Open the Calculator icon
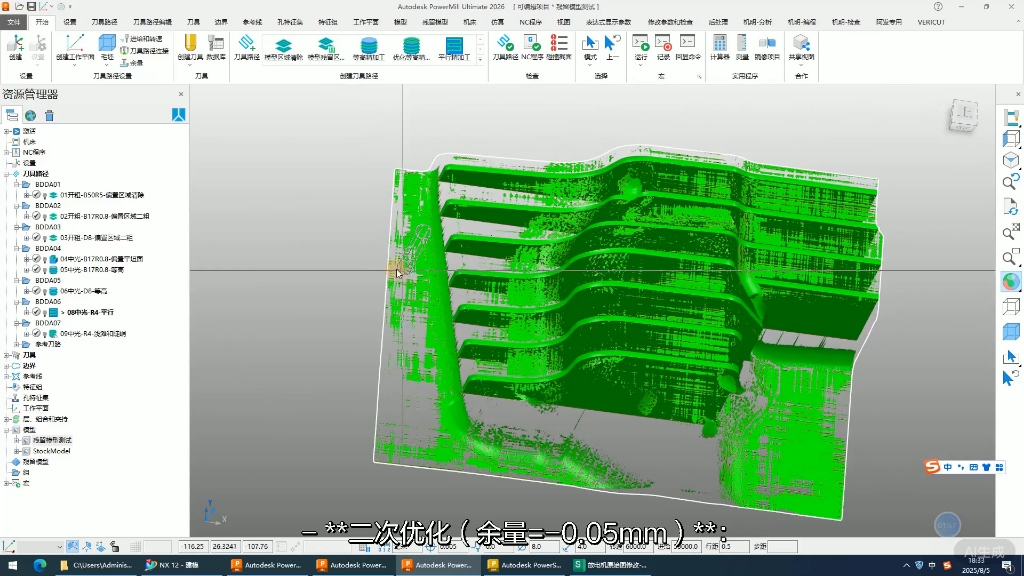 [719, 43]
